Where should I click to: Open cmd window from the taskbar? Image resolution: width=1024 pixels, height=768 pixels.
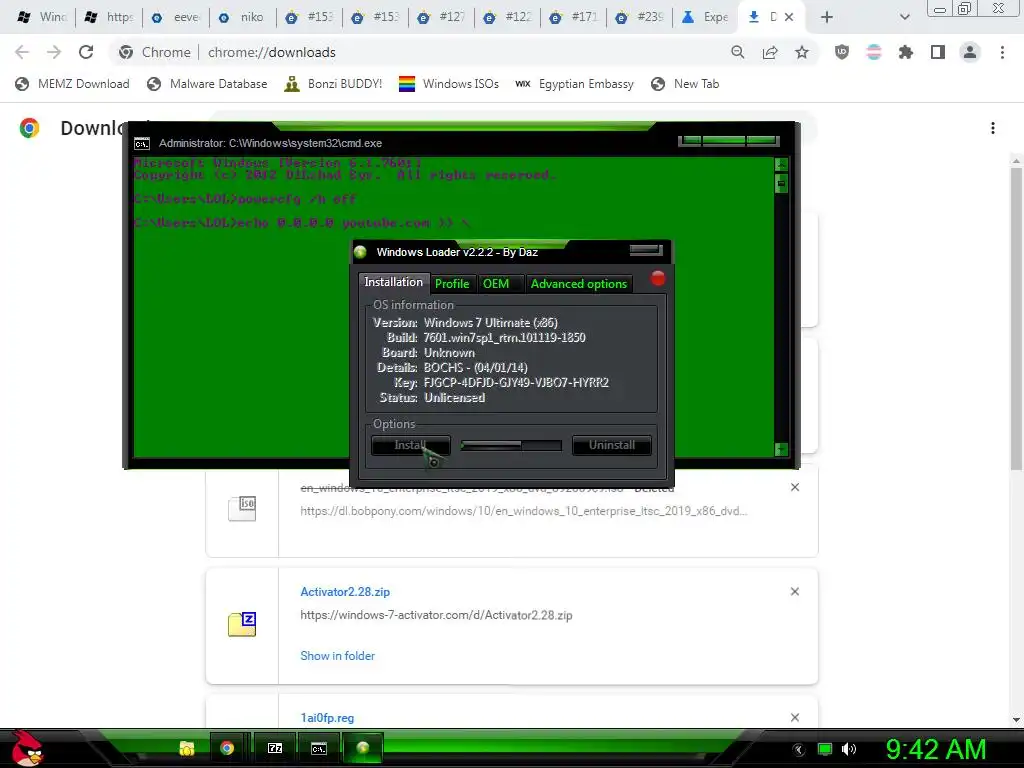coord(318,748)
